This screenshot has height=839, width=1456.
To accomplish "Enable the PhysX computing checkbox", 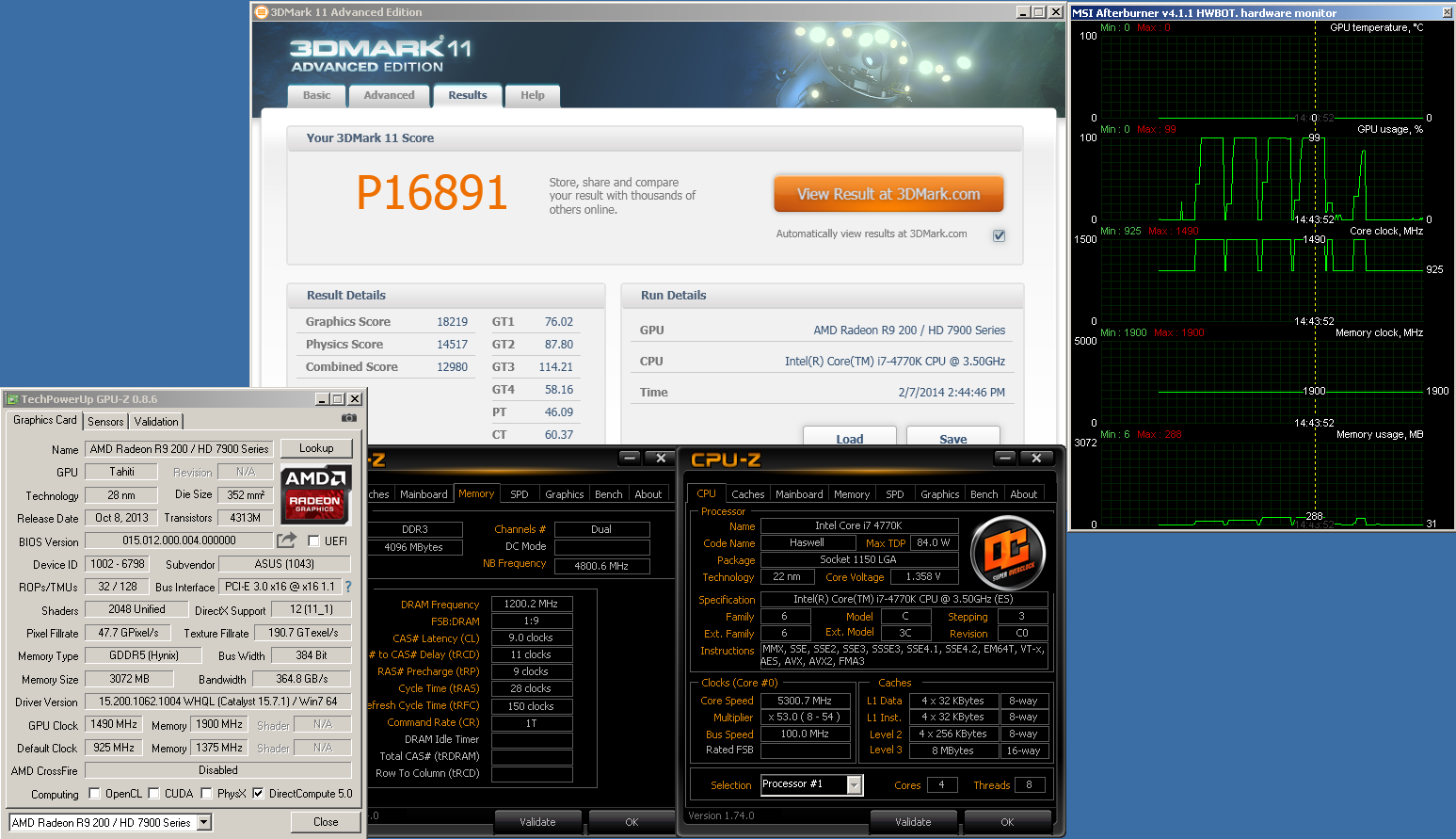I will click(206, 794).
